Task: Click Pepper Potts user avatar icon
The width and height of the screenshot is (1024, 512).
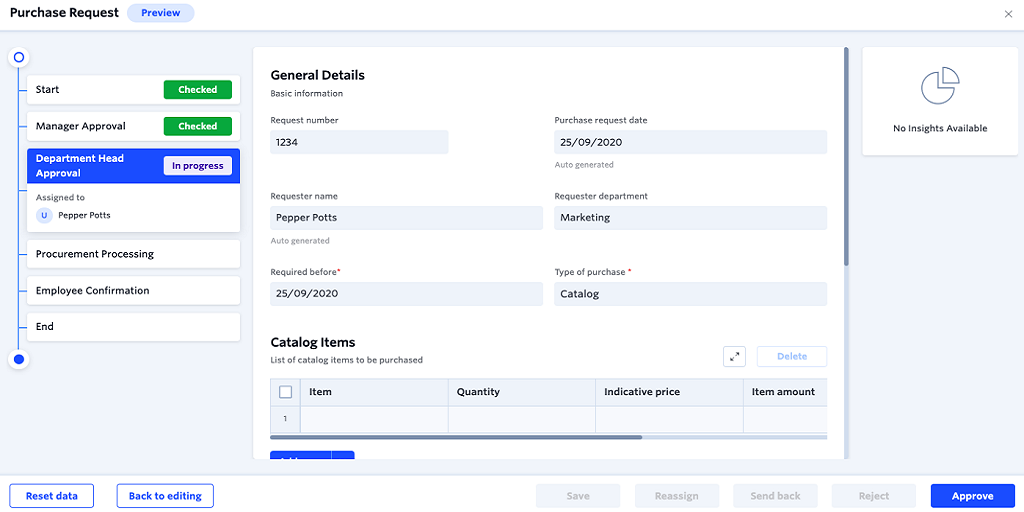Action: pos(44,215)
